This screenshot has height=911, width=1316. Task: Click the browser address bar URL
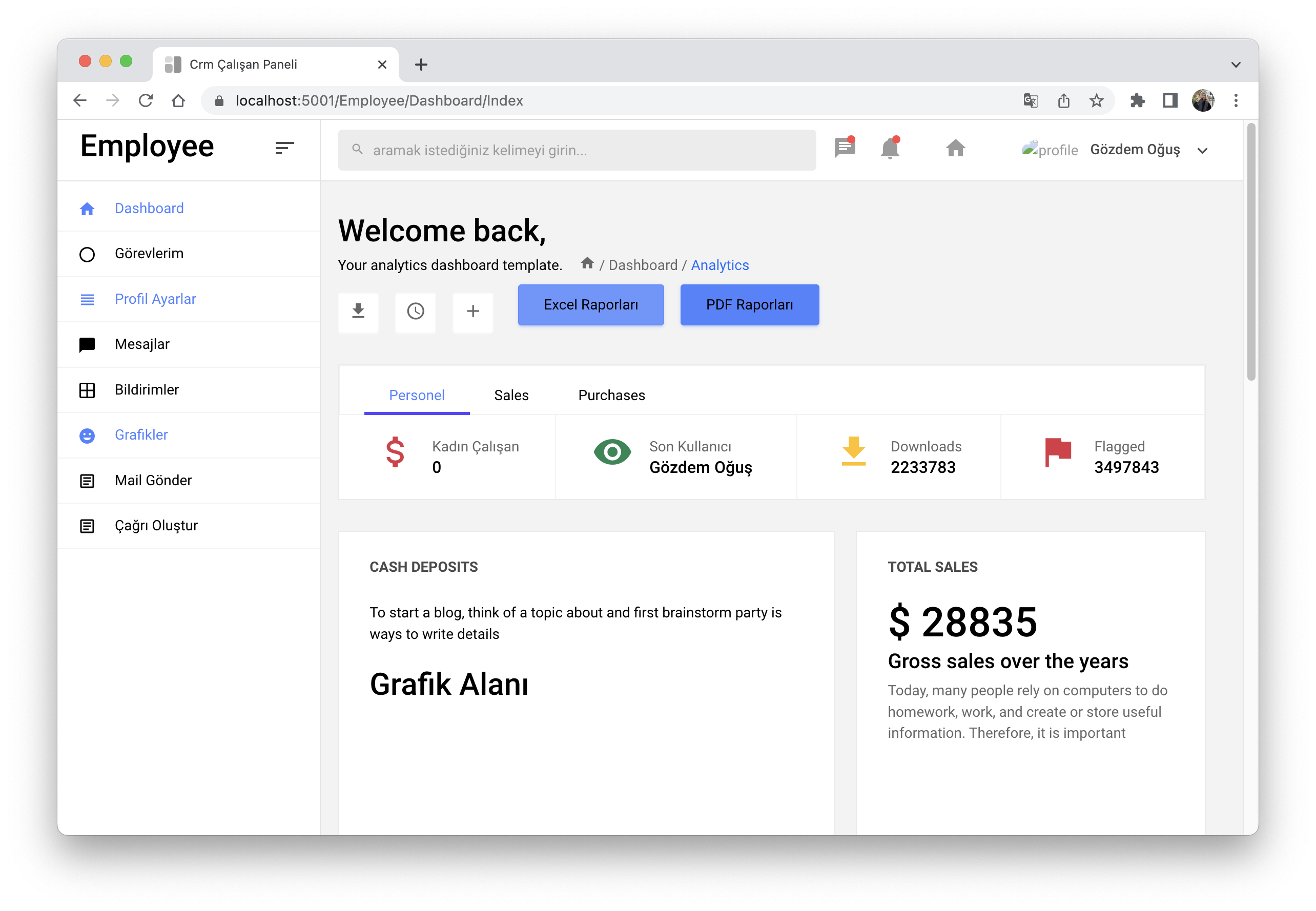(x=379, y=101)
